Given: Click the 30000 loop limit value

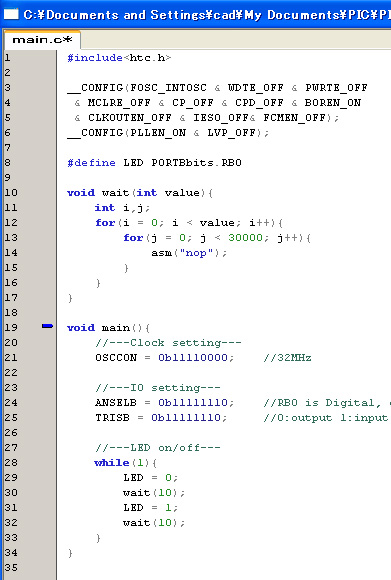Looking at the screenshot, I should (x=245, y=237).
